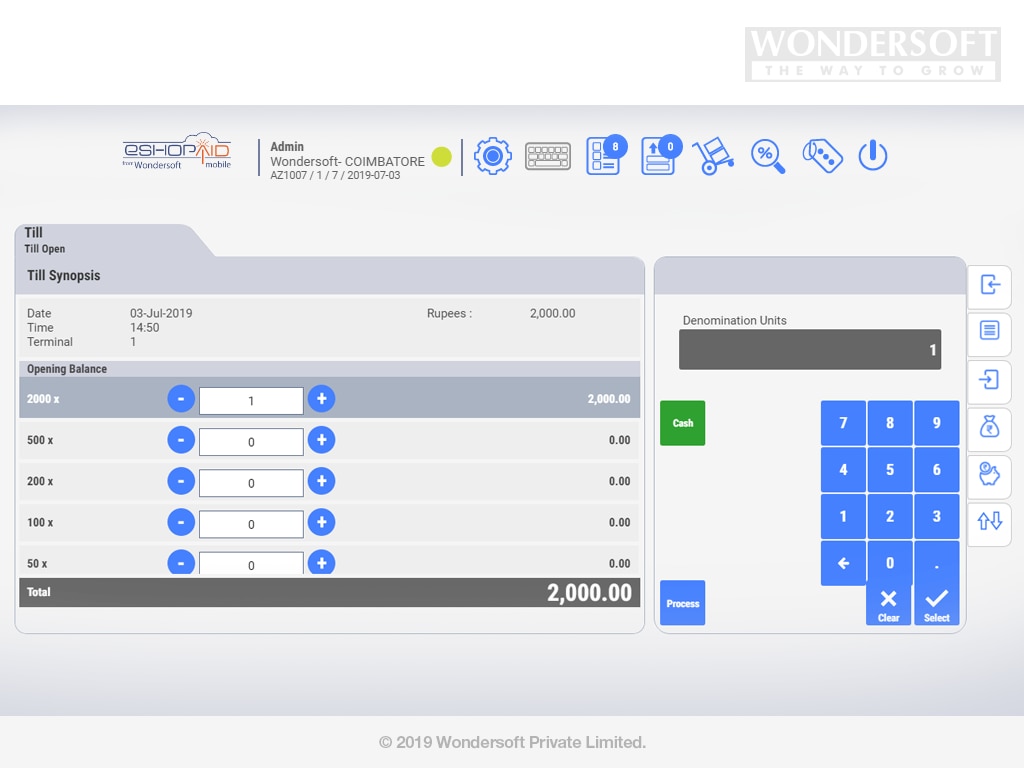Screen dimensions: 1024x768
Task: Click the 200 x quantity input field
Action: click(x=251, y=483)
